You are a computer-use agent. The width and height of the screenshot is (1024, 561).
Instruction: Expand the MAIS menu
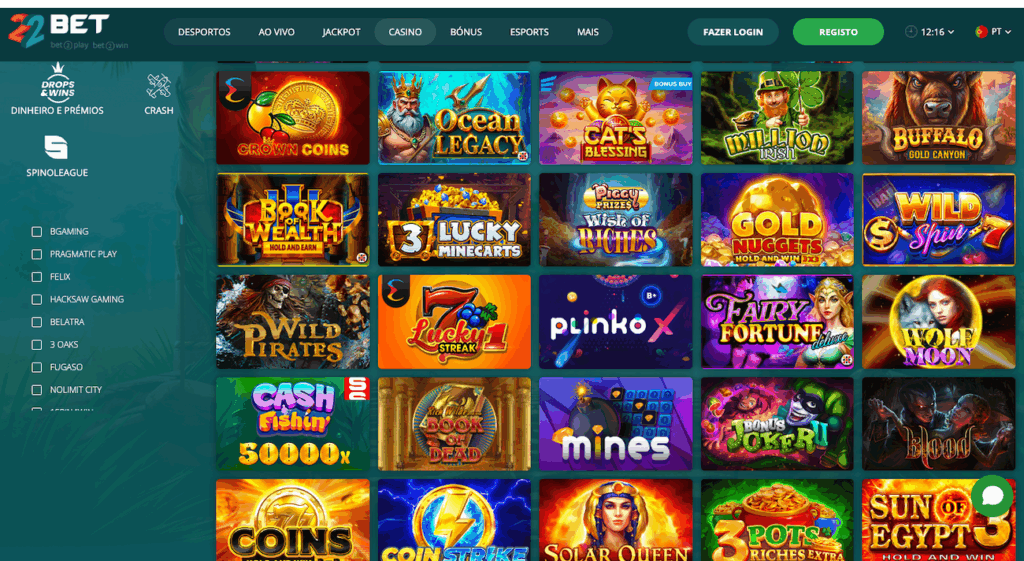point(588,32)
